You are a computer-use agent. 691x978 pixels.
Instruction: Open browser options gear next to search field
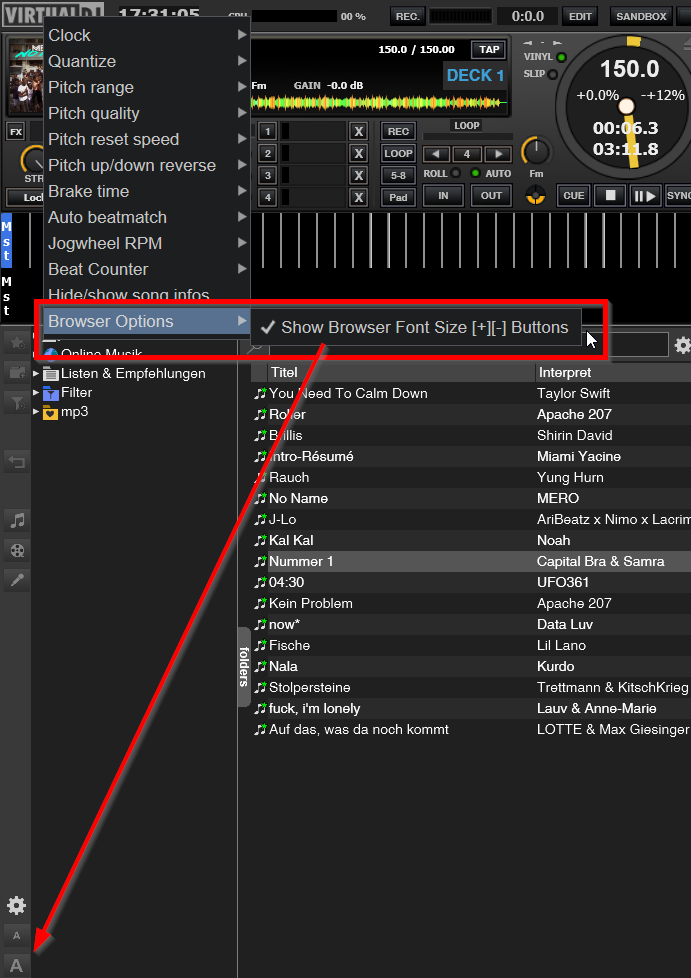[x=682, y=345]
